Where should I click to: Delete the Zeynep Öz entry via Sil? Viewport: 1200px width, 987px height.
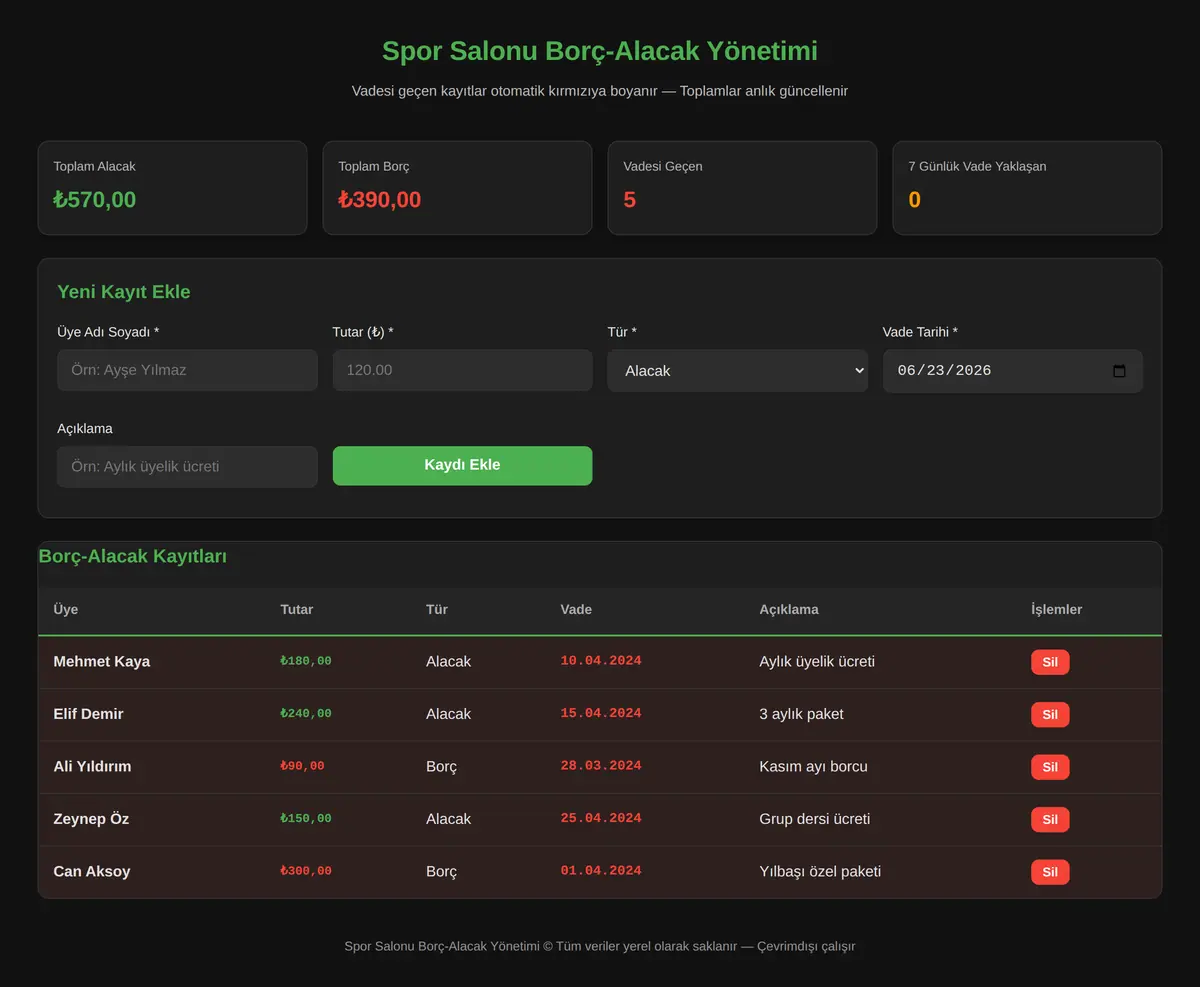pos(1050,819)
